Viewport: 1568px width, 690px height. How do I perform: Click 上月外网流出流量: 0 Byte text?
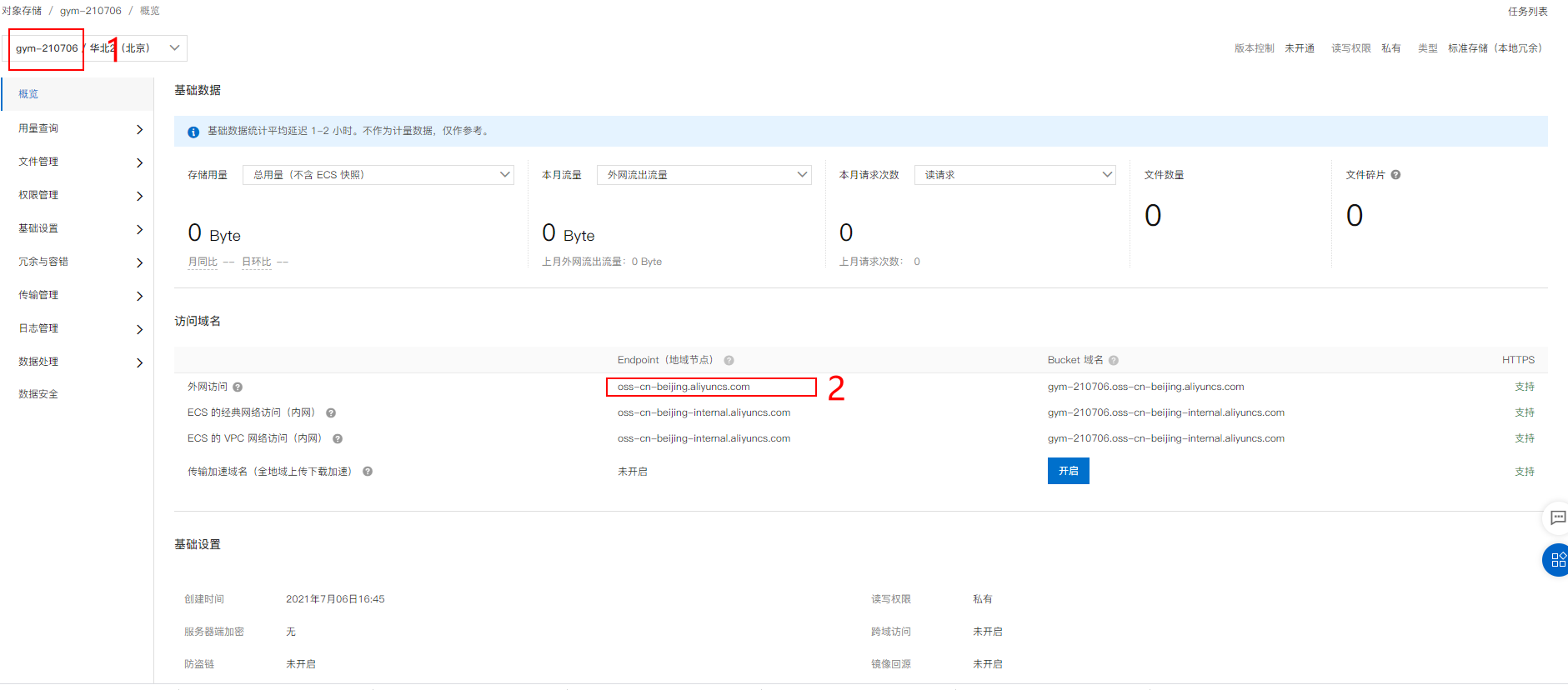(602, 262)
